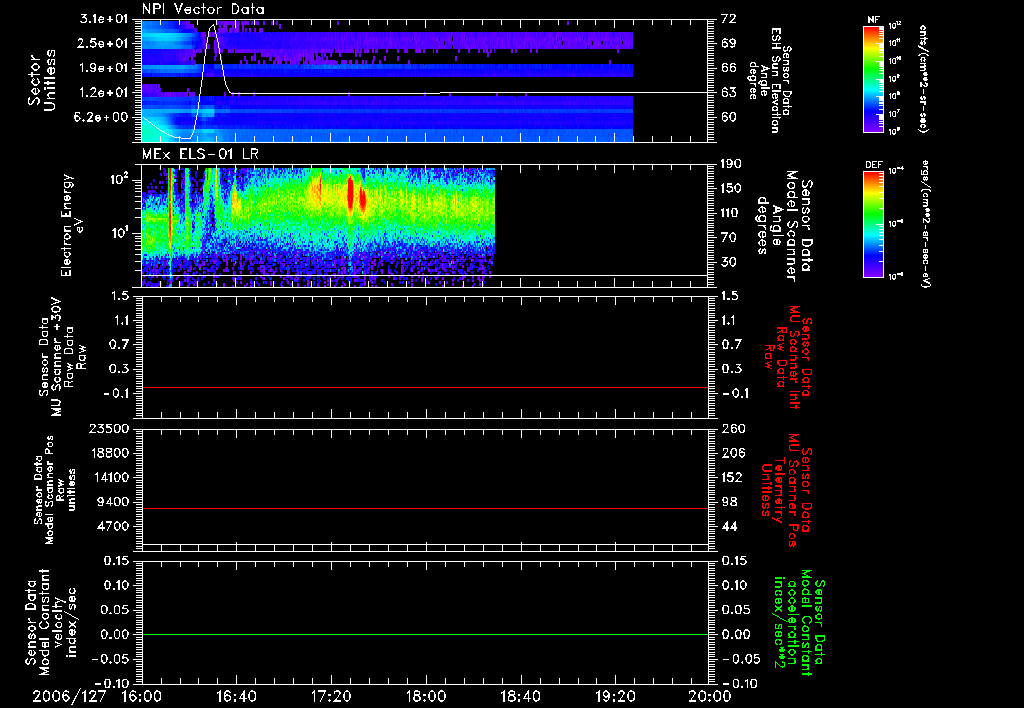Click the red line in the MU Scanner +30V panel
The image size is (1024, 708).
425,387
